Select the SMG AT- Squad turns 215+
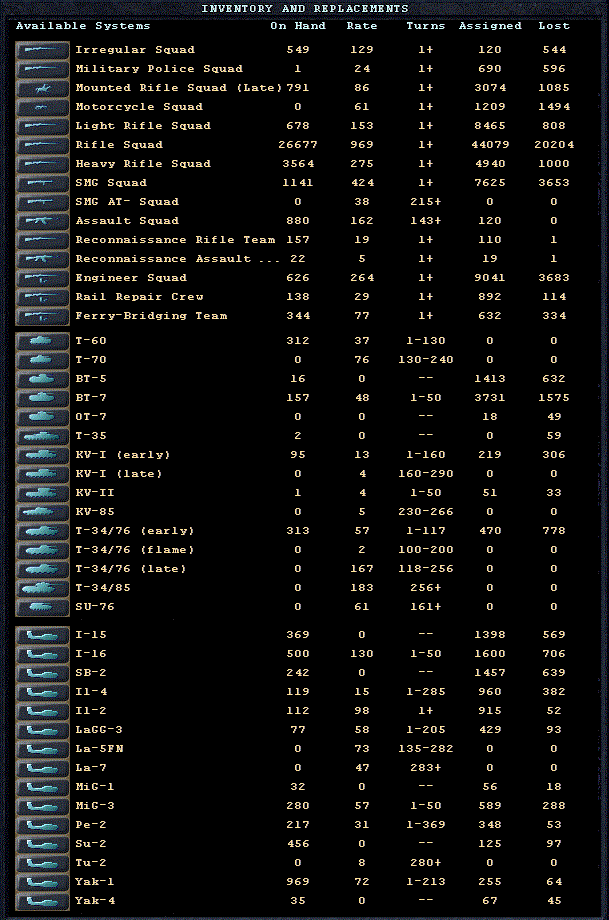Image resolution: width=609 pixels, height=920 pixels. coord(426,202)
